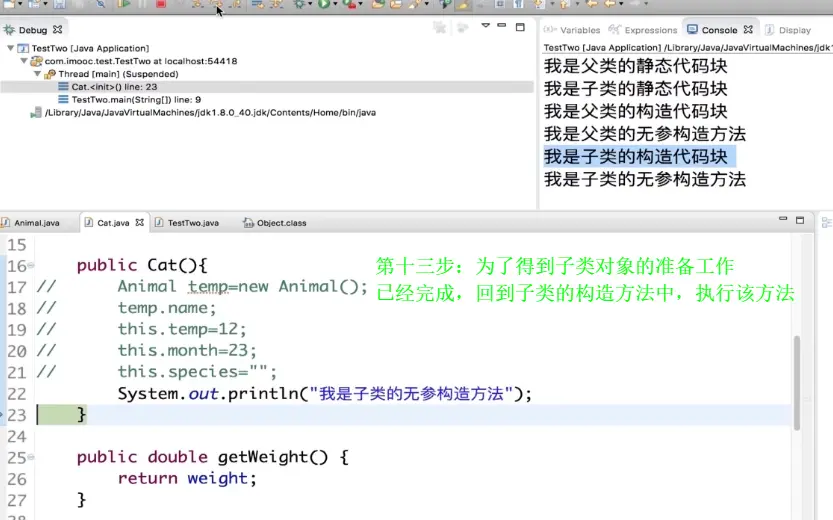Open the TestTwo.java editor tab
The height and width of the screenshot is (520, 833).
(x=193, y=223)
